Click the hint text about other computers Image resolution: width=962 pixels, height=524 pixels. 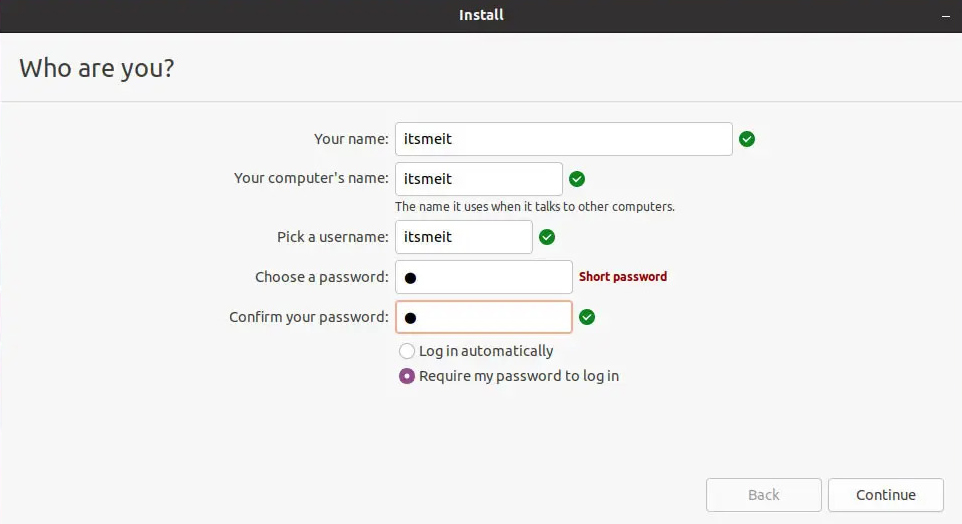(x=535, y=207)
